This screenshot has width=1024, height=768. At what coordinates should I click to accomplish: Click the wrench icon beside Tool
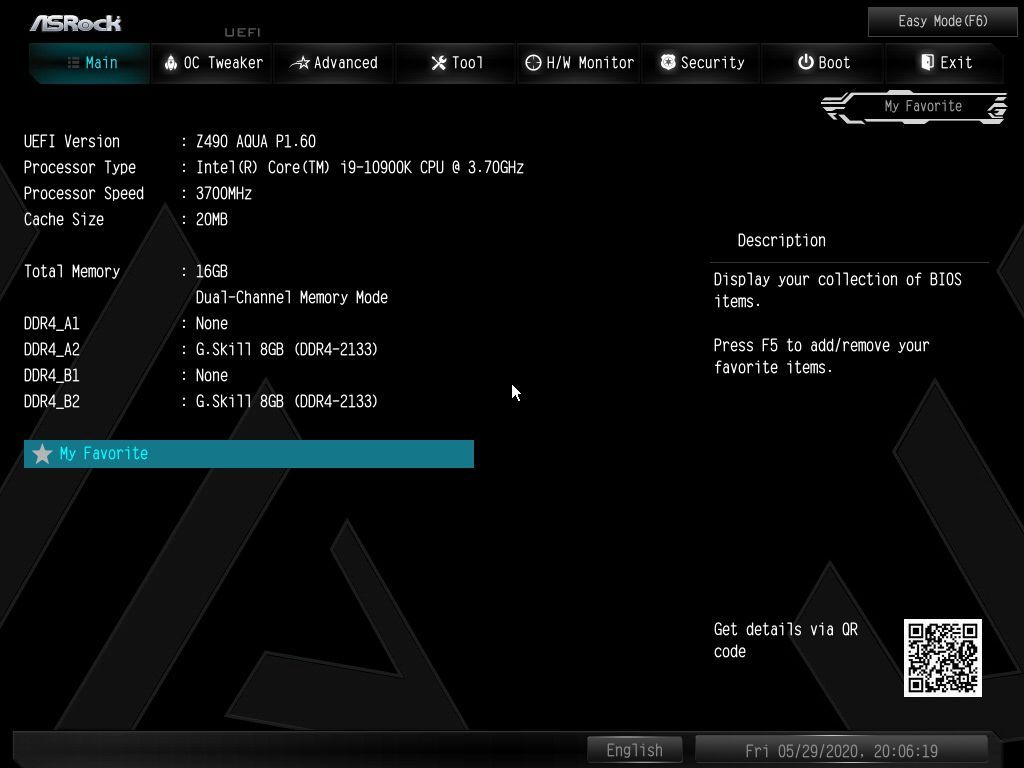pyautogui.click(x=439, y=63)
